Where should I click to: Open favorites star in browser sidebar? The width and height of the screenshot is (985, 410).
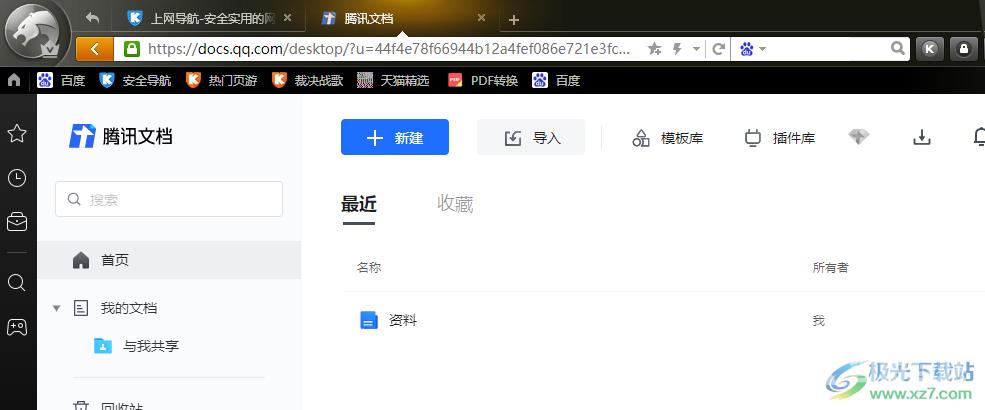(x=17, y=133)
